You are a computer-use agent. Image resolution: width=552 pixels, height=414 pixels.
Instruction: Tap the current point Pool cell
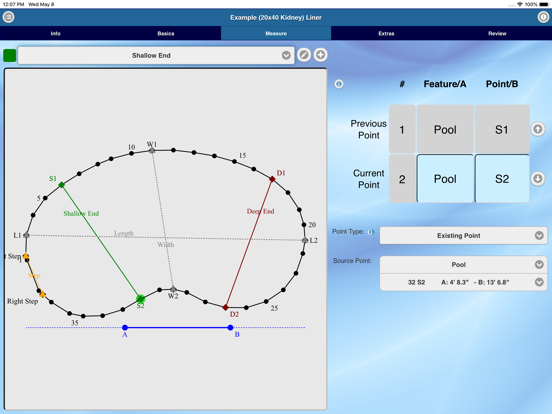(x=445, y=178)
